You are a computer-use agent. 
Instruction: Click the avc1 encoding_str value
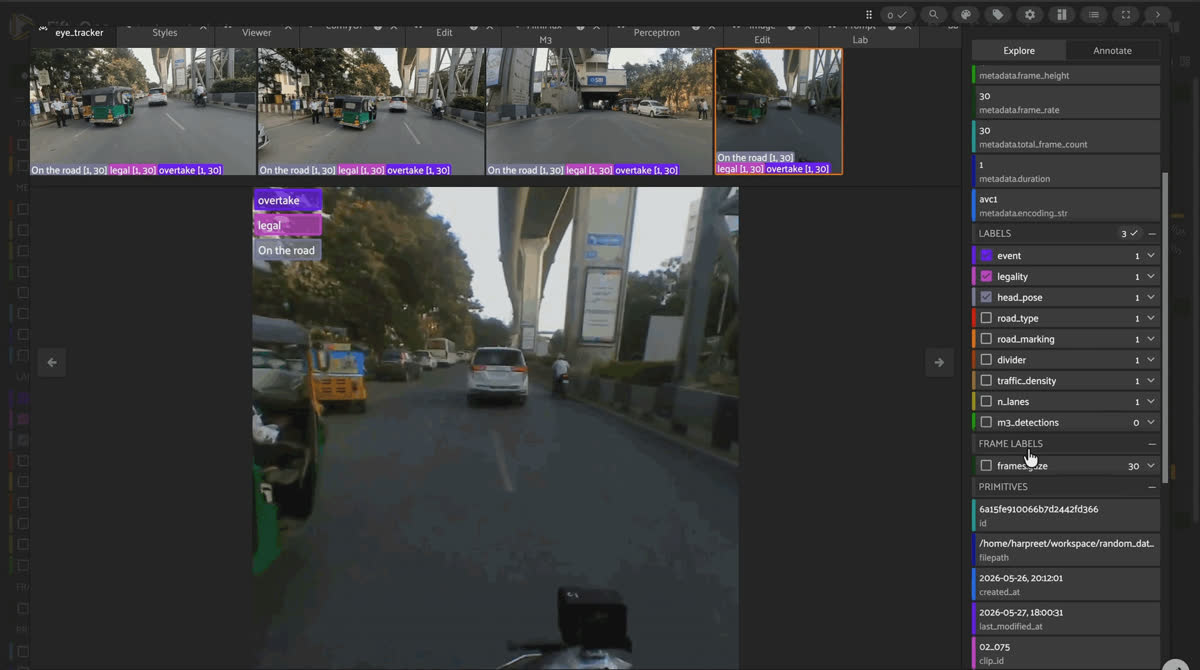tap(988, 199)
